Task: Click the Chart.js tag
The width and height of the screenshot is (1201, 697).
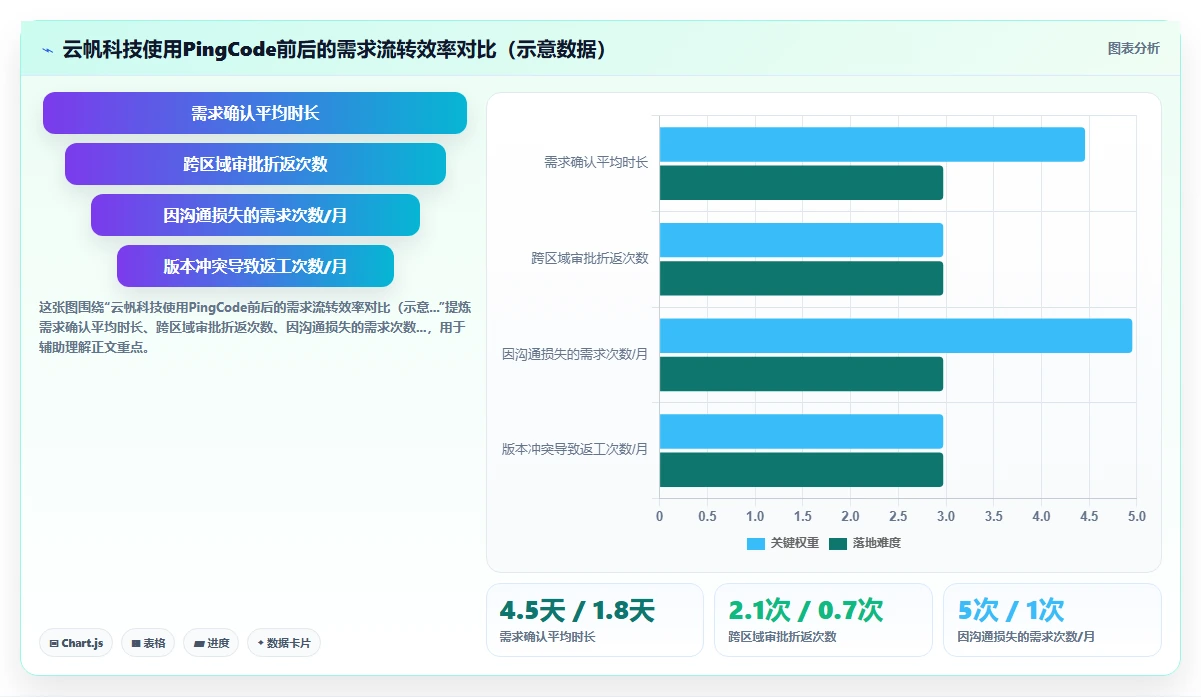Action: pos(76,643)
